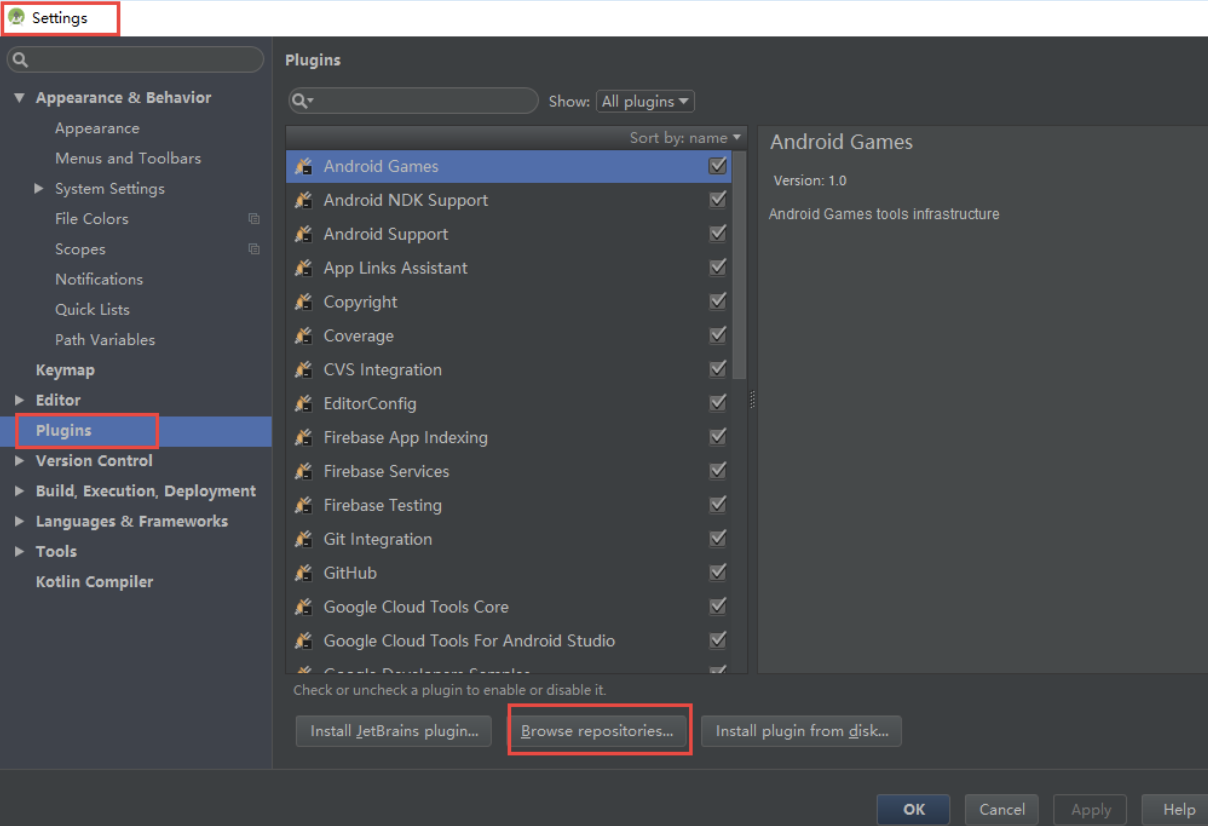
Task: Click the plugin icon beside Firebase App Indexing
Action: point(304,438)
